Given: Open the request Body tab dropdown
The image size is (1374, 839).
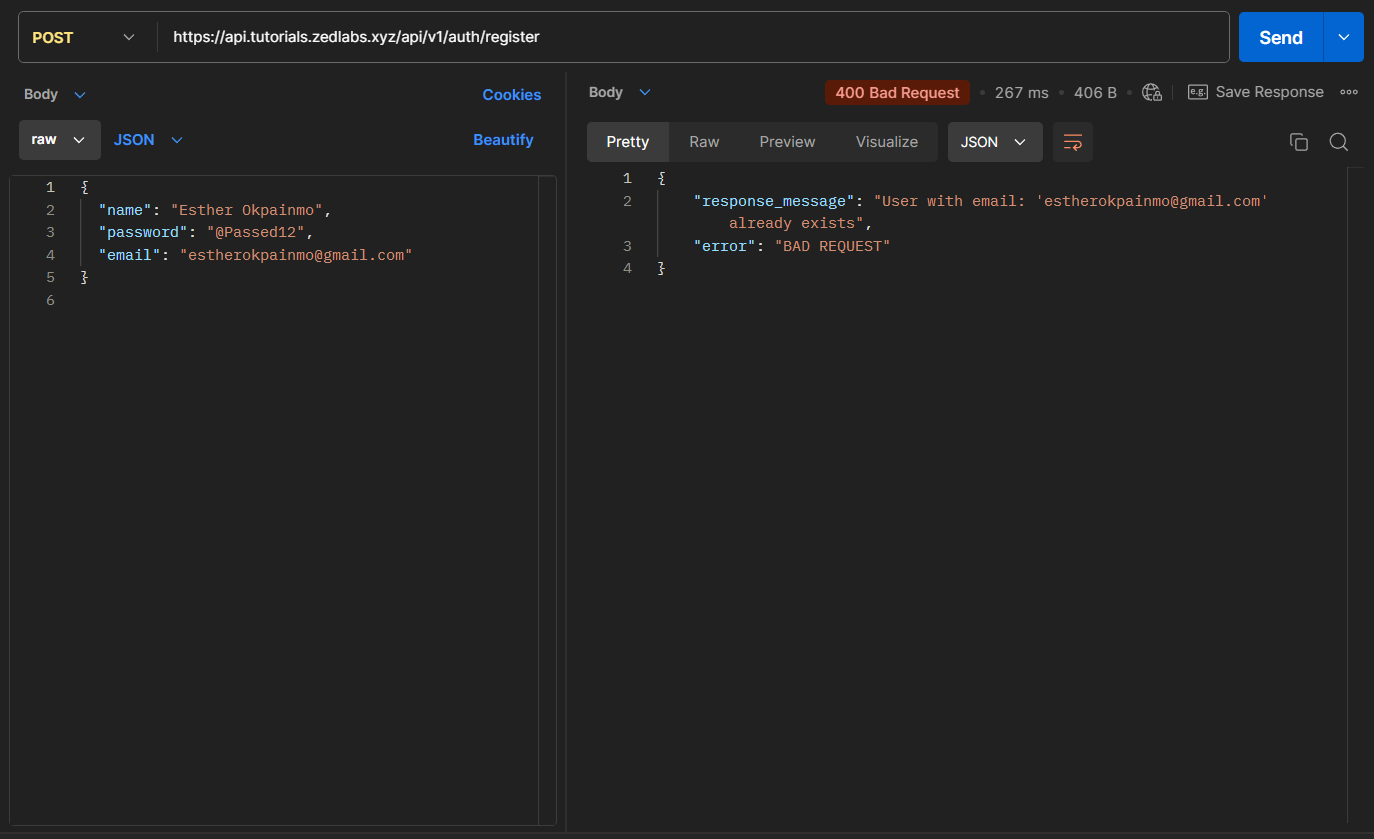Looking at the screenshot, I should click(x=55, y=94).
